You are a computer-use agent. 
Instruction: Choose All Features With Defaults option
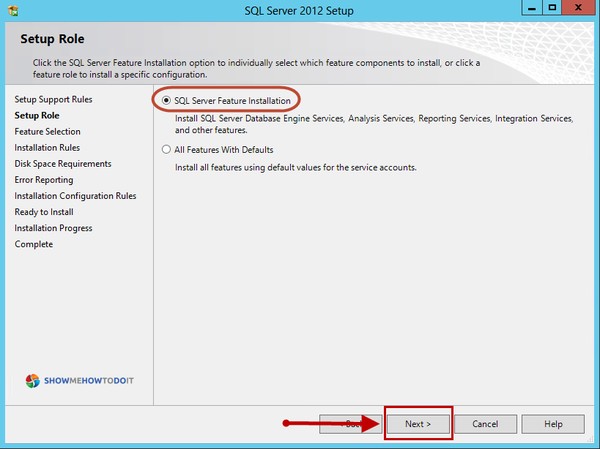point(166,149)
